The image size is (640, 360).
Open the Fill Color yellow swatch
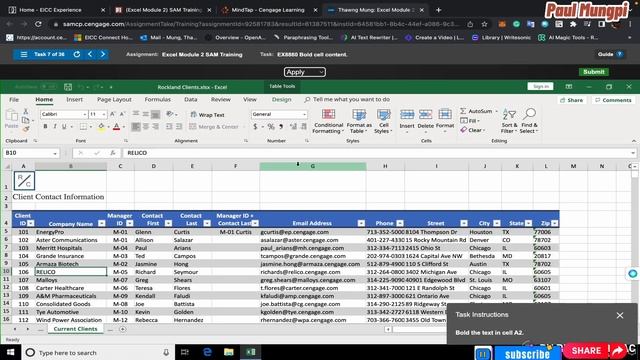click(101, 127)
